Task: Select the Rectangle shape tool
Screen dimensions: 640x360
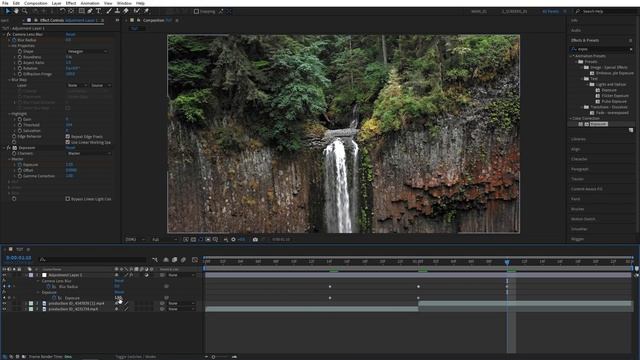Action: coord(82,11)
